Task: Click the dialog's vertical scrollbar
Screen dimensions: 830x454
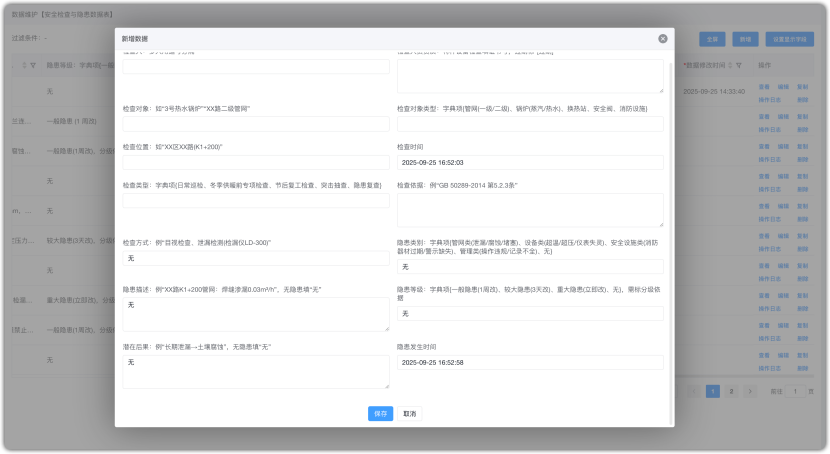Action: [671, 243]
